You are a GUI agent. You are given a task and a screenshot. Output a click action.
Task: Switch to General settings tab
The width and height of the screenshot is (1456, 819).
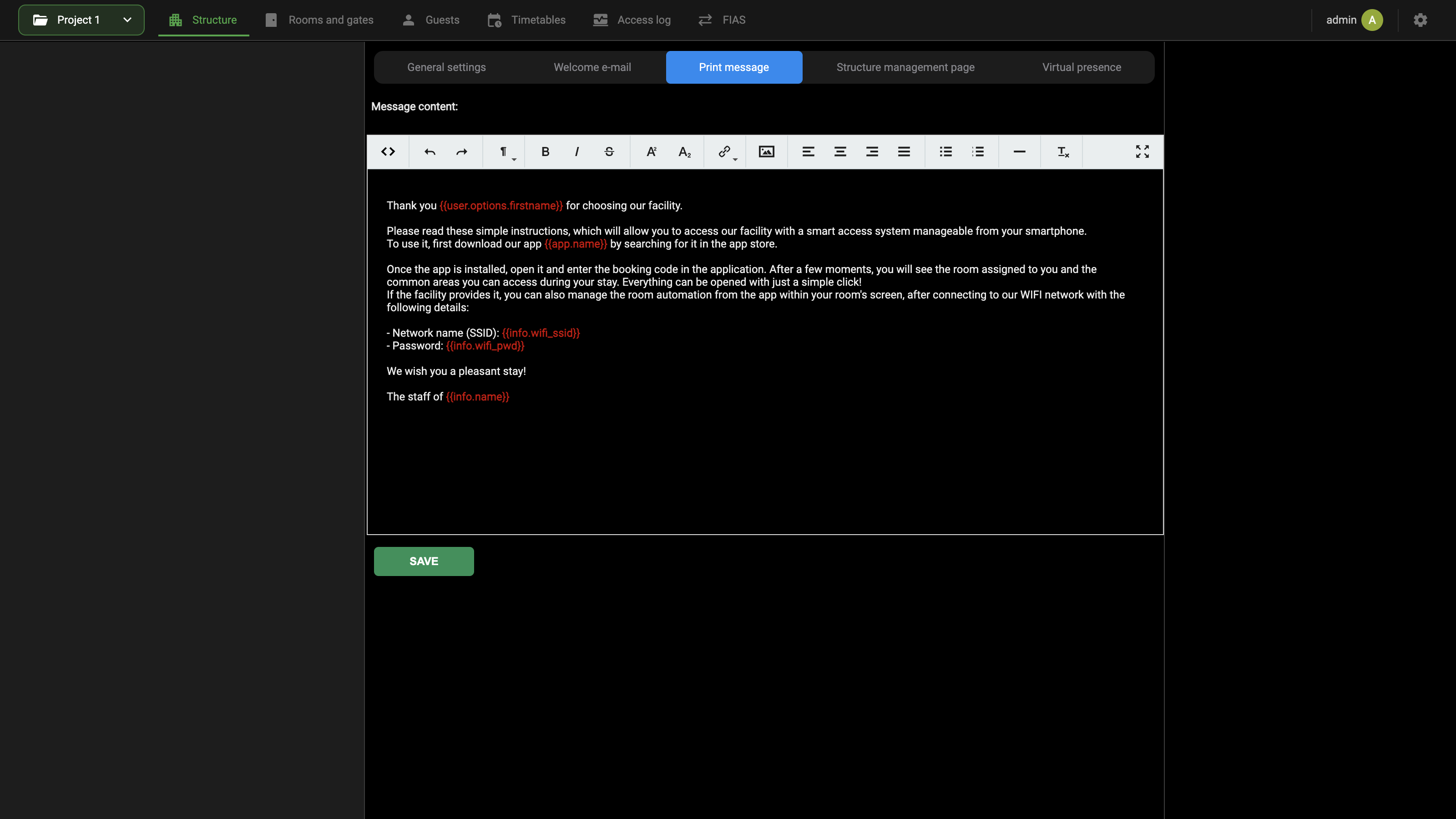[x=446, y=67]
